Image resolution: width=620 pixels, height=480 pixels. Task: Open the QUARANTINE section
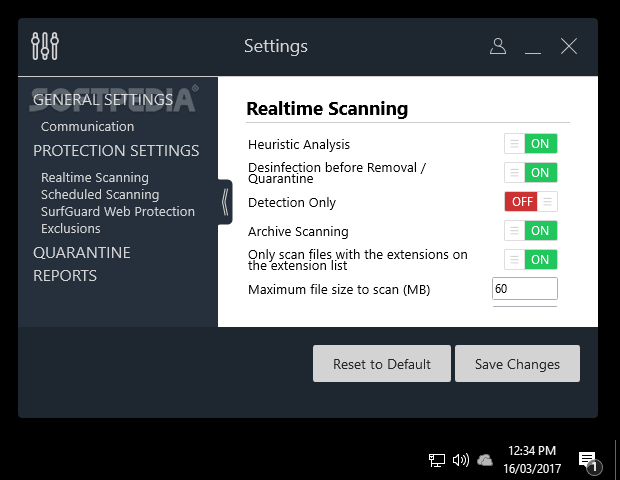point(82,253)
